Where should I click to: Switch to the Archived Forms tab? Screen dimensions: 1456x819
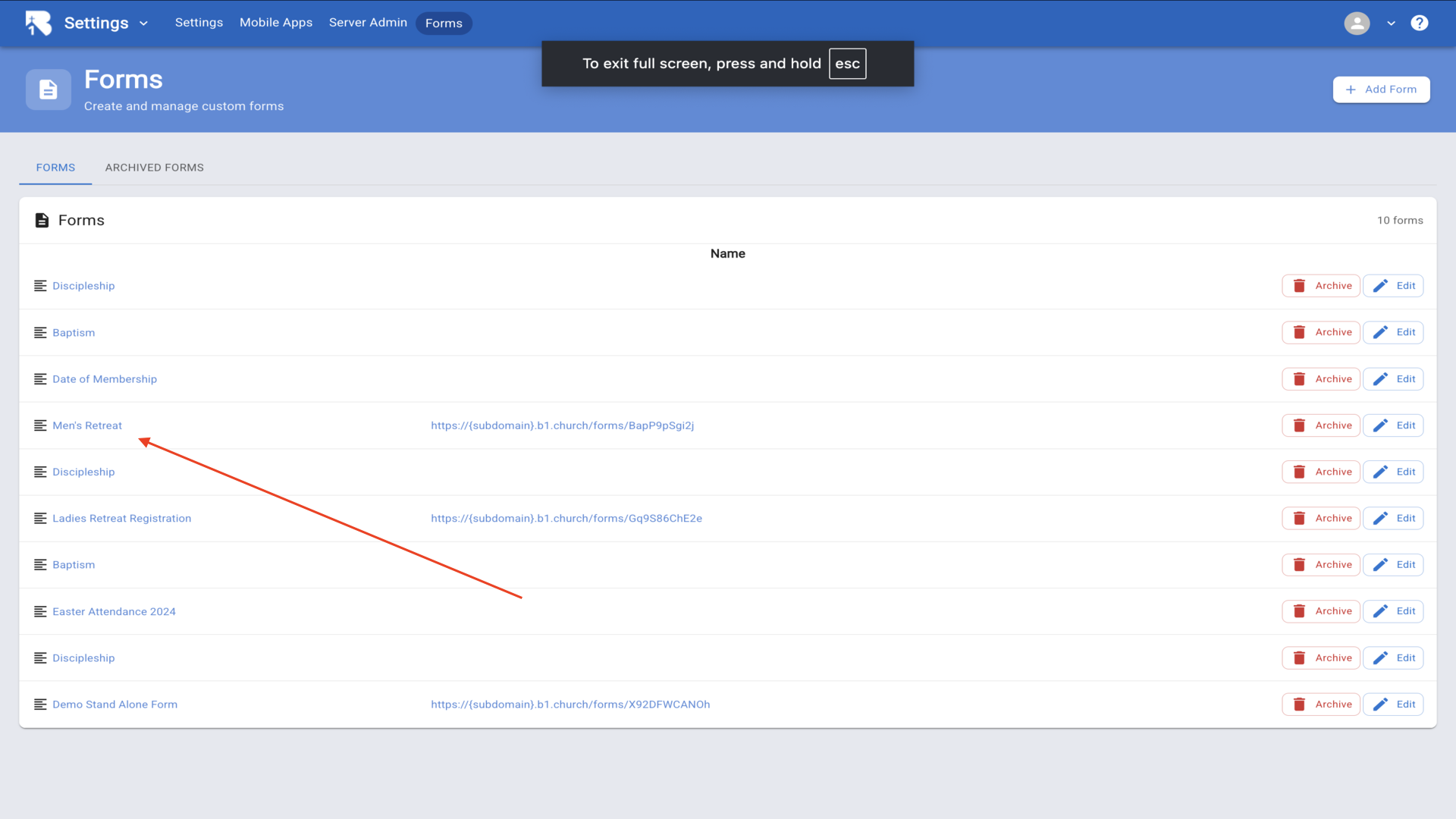[154, 168]
